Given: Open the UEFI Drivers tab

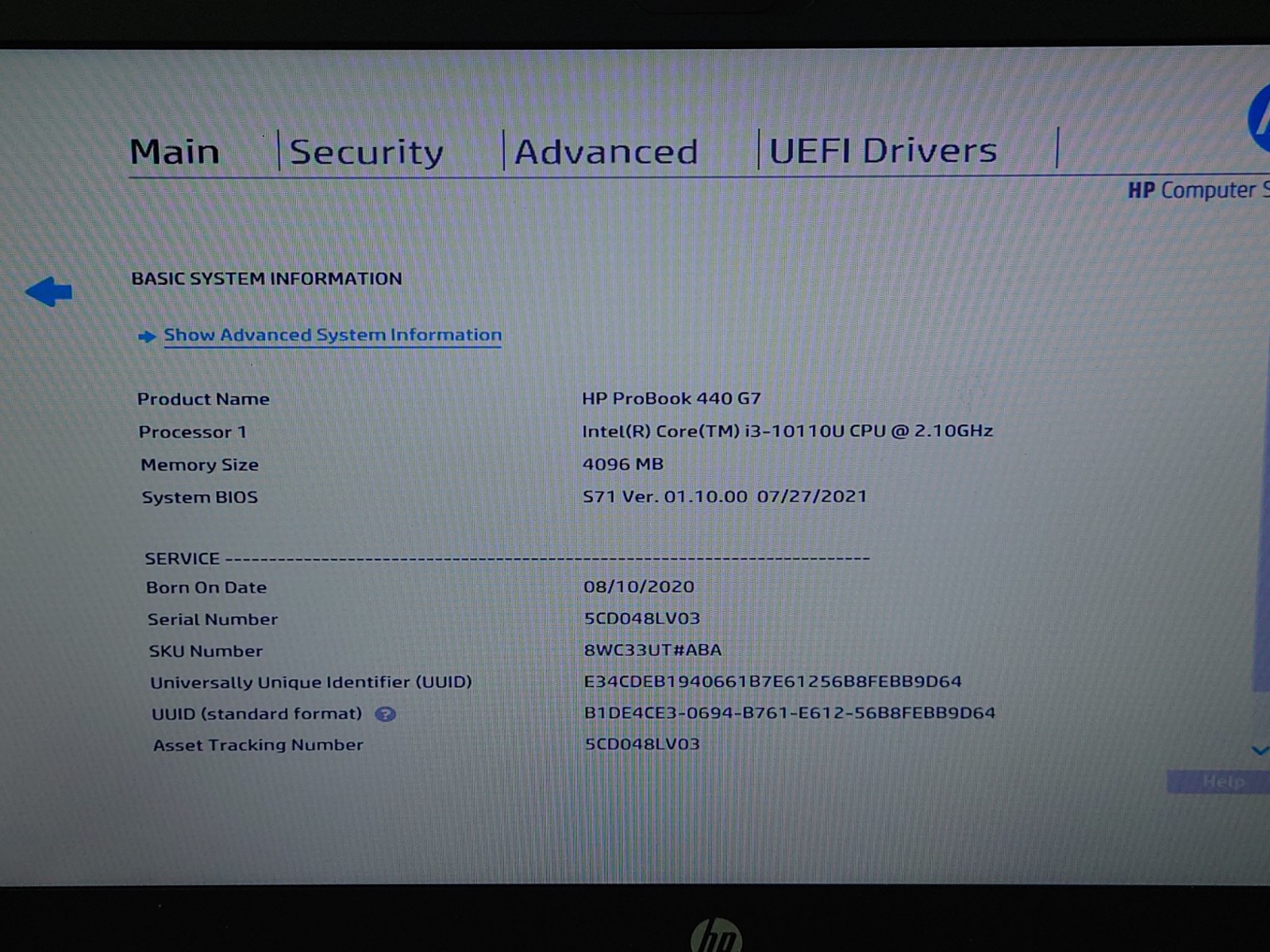Looking at the screenshot, I should tap(883, 151).
